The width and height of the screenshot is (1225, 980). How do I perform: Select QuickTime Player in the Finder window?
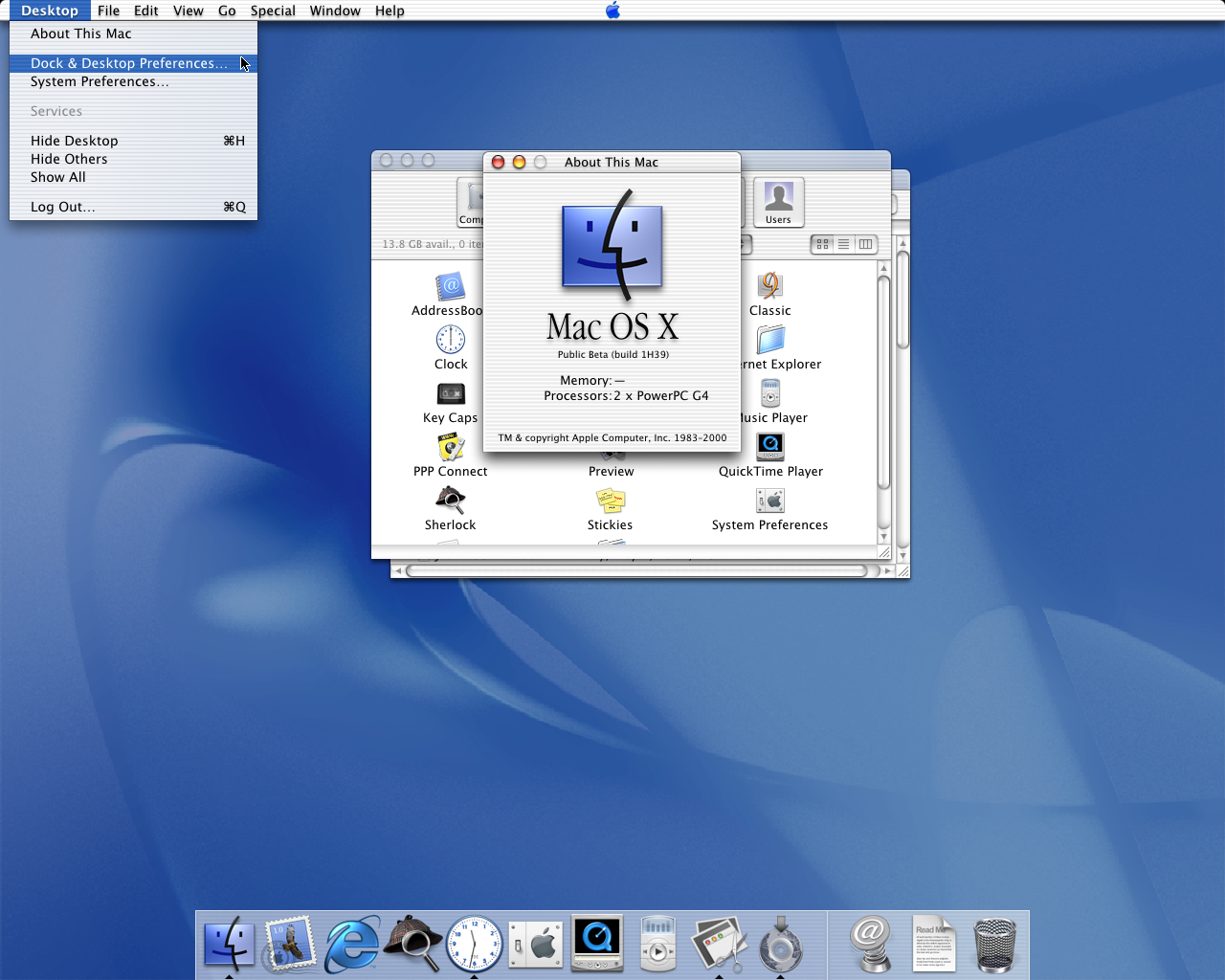coord(770,447)
